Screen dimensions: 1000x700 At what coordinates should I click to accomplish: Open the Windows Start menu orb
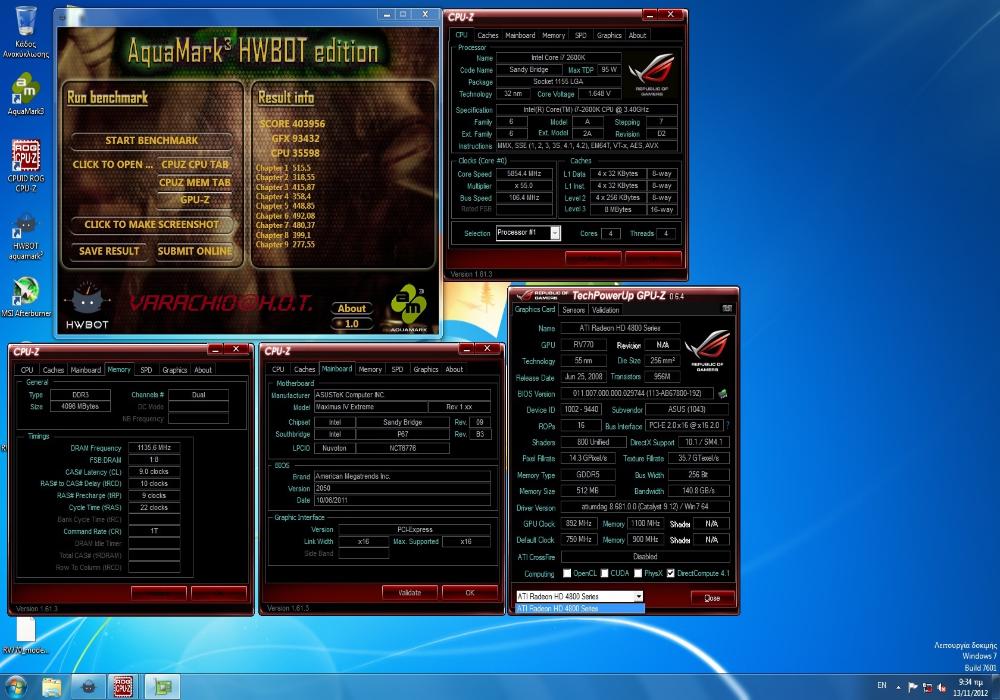coord(15,687)
